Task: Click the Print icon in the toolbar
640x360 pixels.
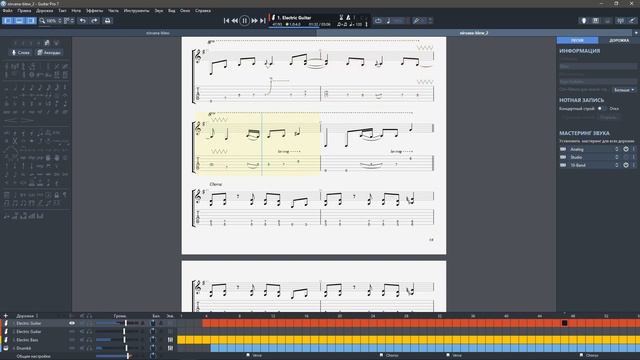Action: point(107,20)
